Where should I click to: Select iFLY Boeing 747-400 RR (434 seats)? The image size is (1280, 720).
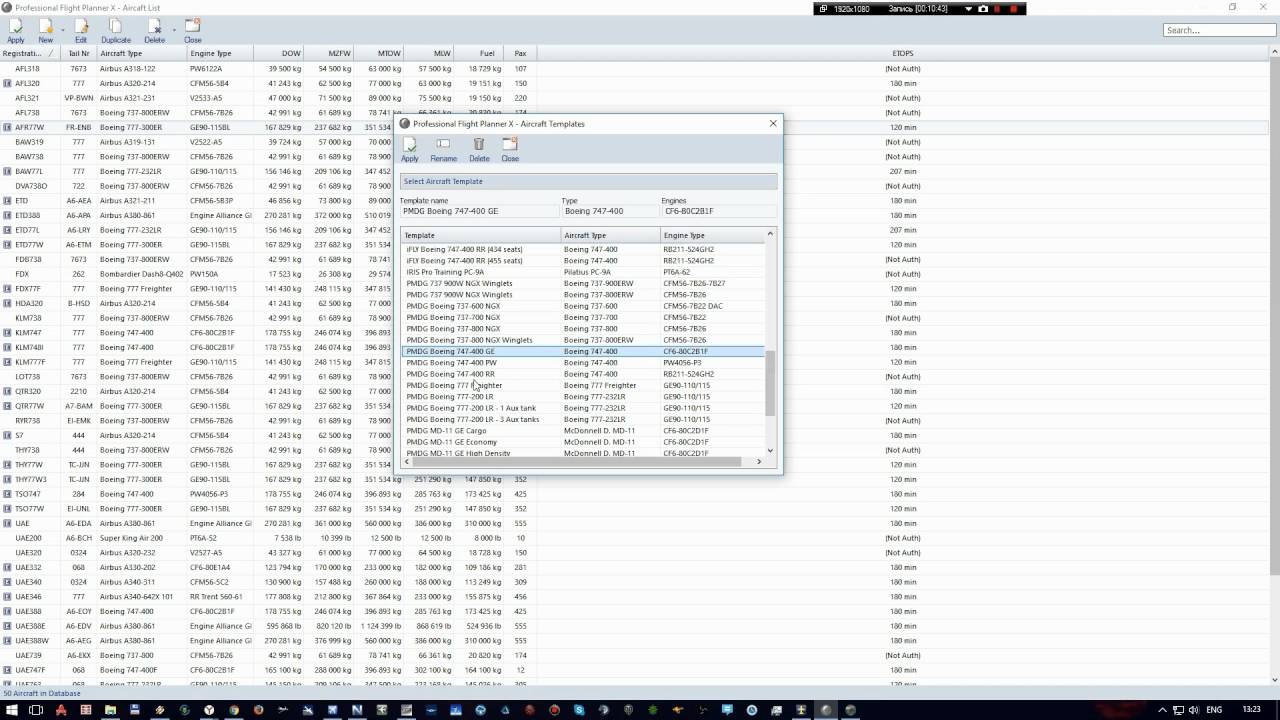point(583,249)
